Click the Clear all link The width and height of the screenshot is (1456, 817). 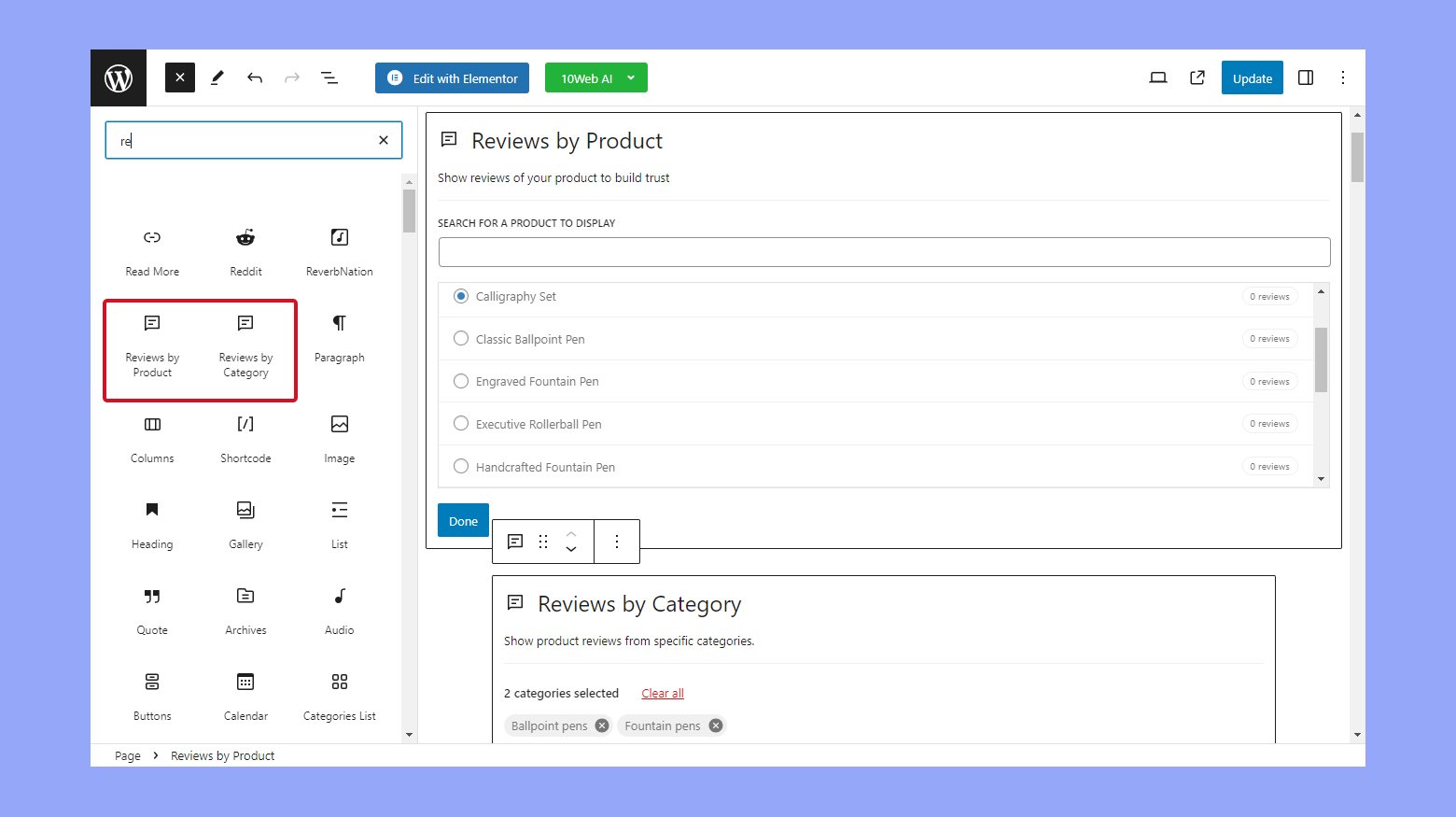tap(663, 694)
